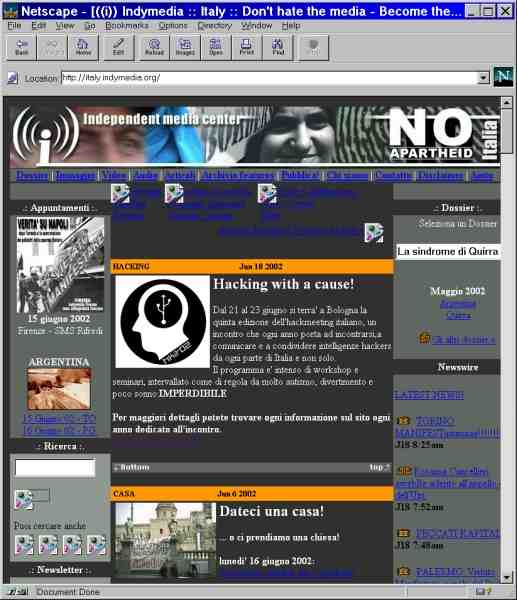Image resolution: width=517 pixels, height=600 pixels.
Task: Click the newswire icon beside the PALERMO headline
Action: (x=403, y=571)
